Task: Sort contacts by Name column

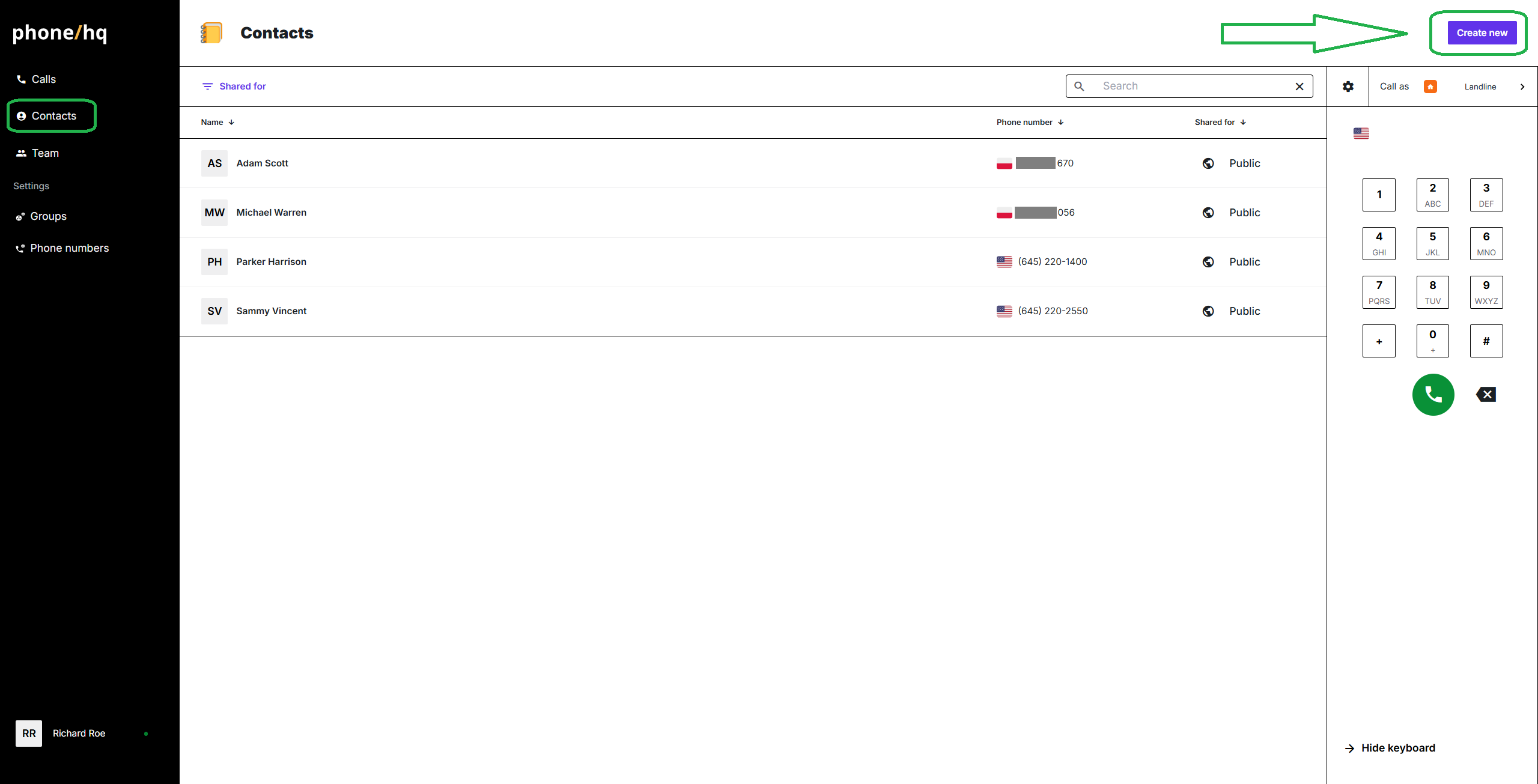Action: click(x=217, y=122)
